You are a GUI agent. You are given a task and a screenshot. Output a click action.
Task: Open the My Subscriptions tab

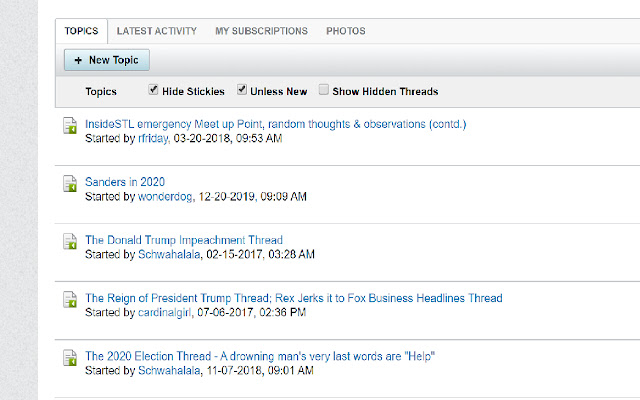click(x=262, y=31)
